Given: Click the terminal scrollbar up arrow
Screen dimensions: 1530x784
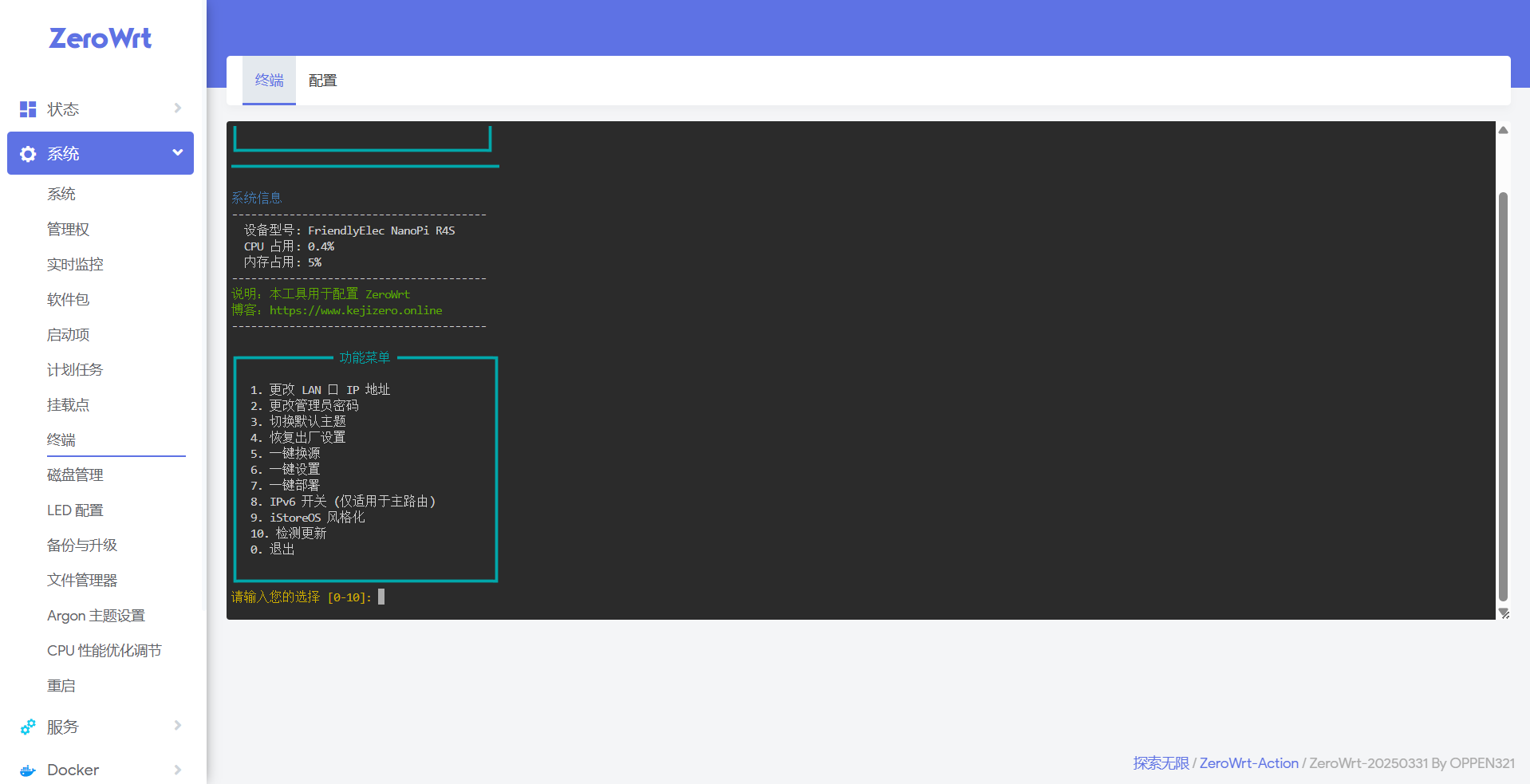Looking at the screenshot, I should (x=1503, y=129).
